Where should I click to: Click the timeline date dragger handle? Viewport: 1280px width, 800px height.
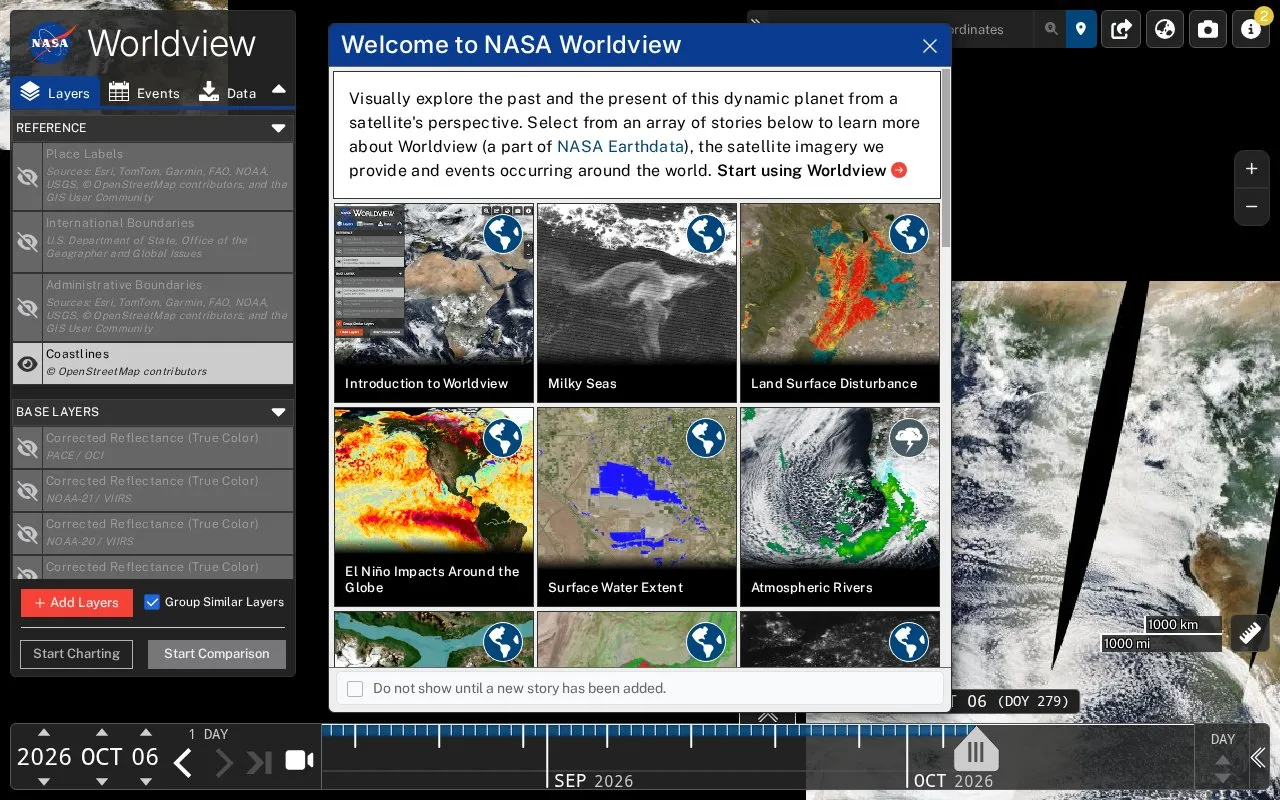976,750
